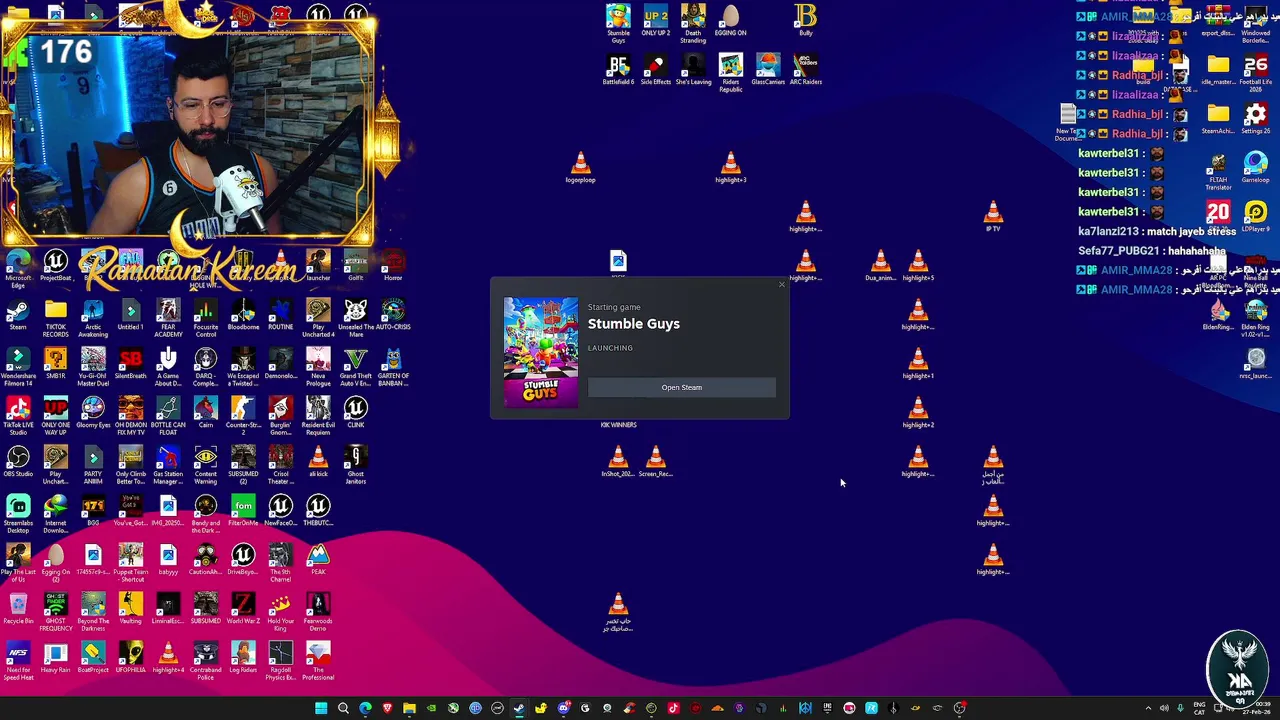Select the Steam desktop shortcut
Viewport: 1280px width, 720px height.
click(18, 314)
